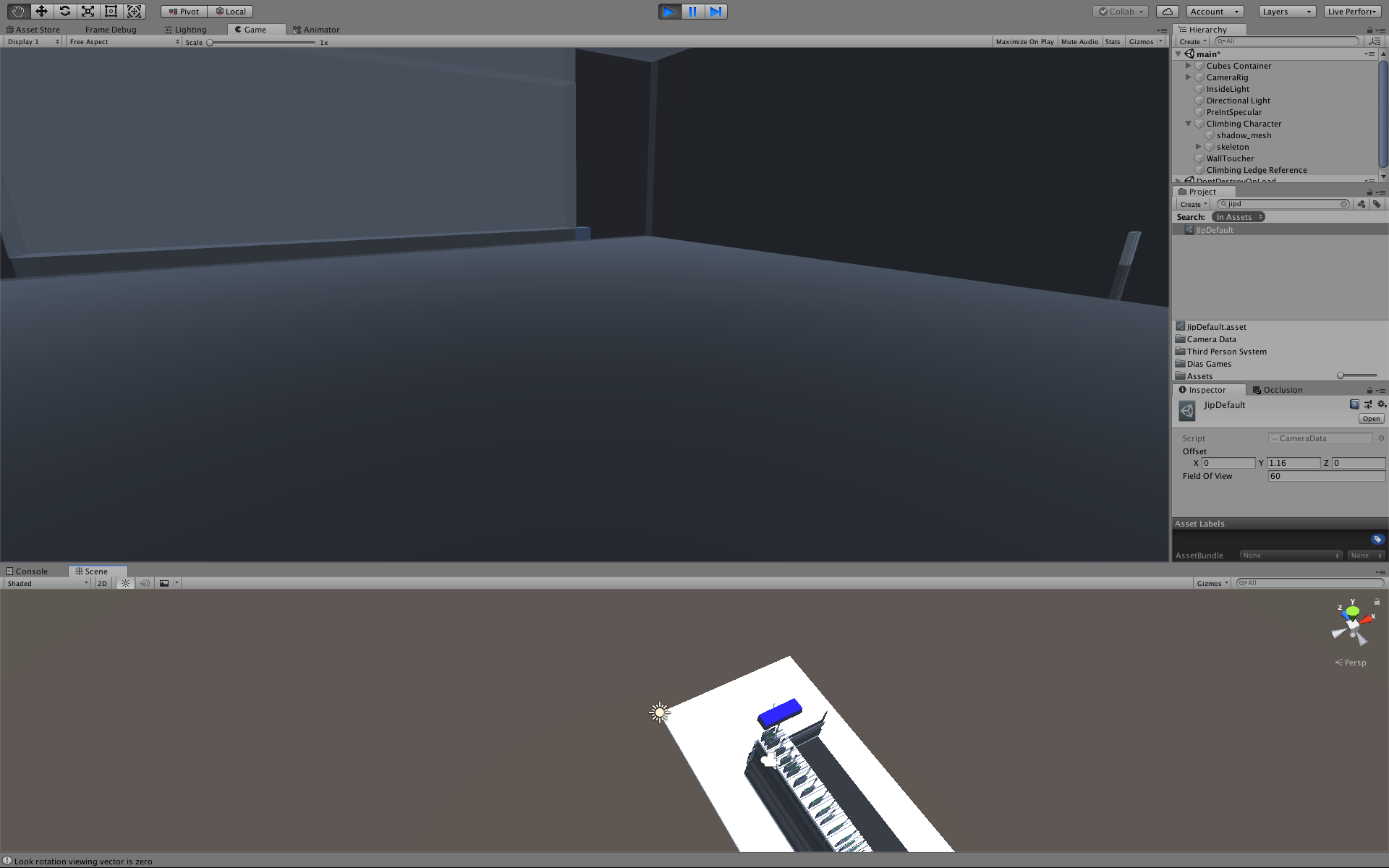Click the Project search by type icon
Screen dimensions: 1389x868
(x=1362, y=204)
